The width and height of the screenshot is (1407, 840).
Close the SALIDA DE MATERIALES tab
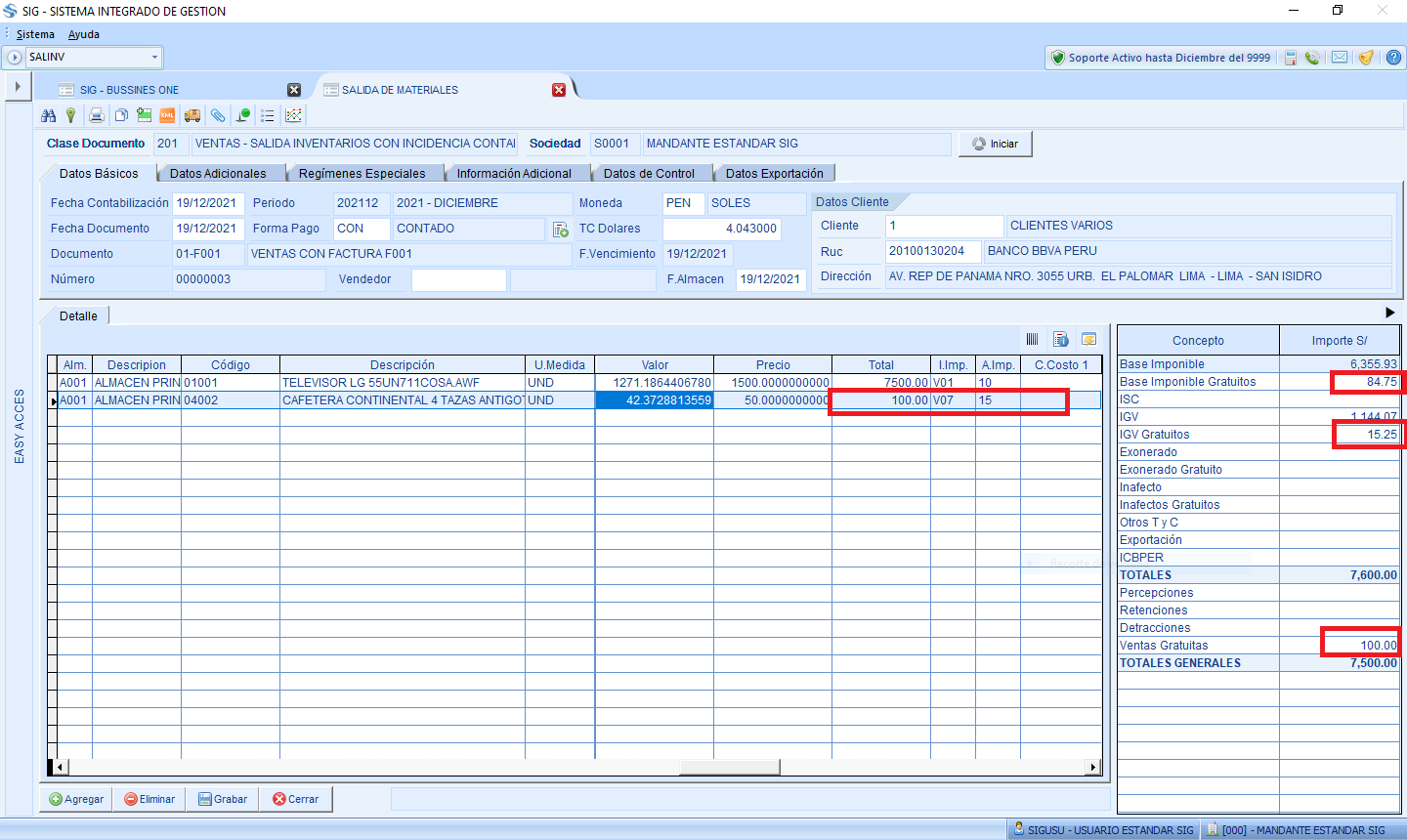(559, 90)
